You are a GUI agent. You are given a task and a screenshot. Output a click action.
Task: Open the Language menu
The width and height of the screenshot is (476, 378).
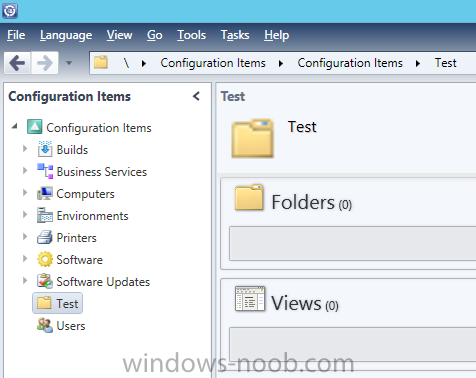coord(66,35)
